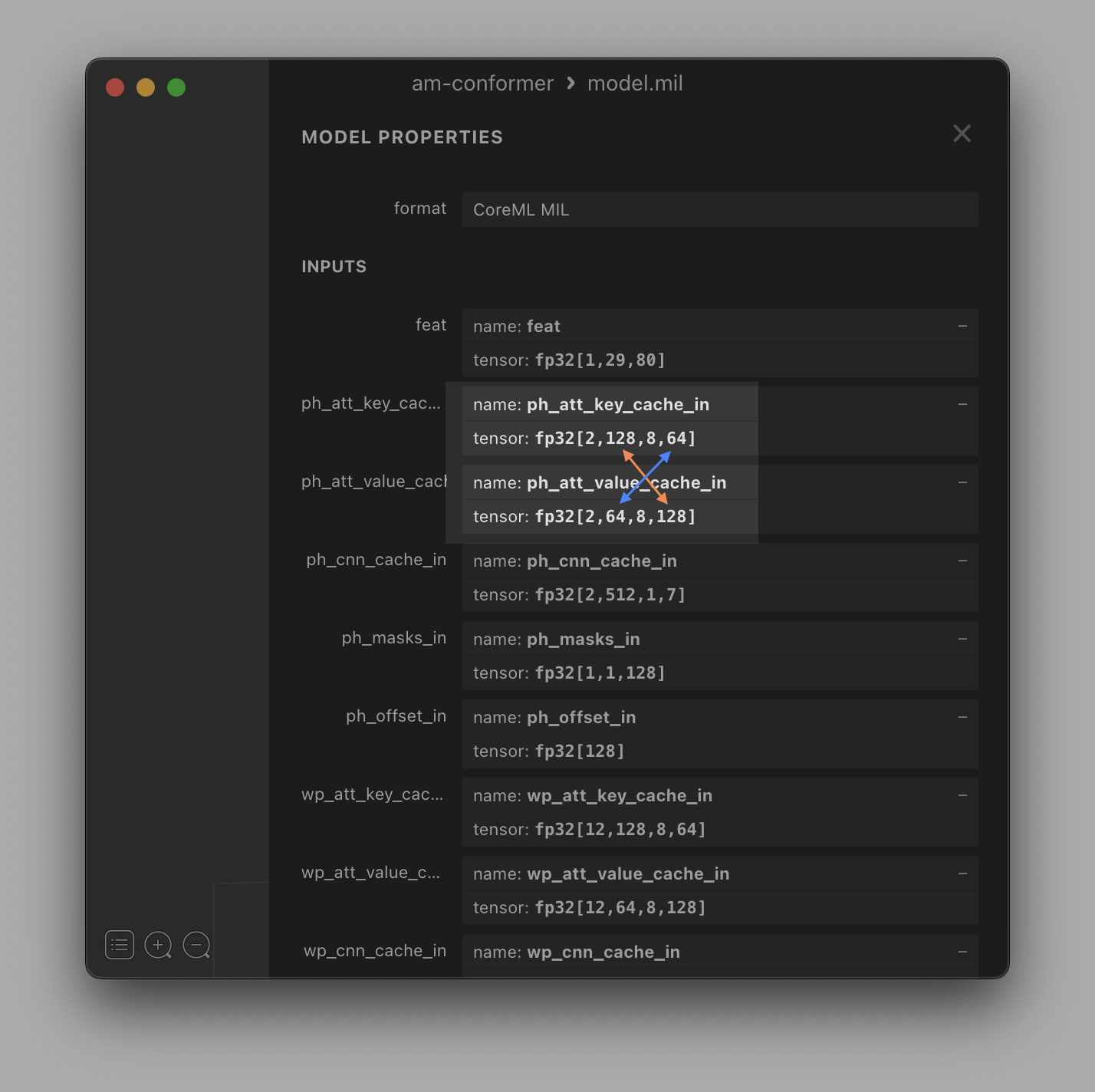Select tensor fp32[1,1,128] value
The height and width of the screenshot is (1092, 1095).
pos(600,673)
